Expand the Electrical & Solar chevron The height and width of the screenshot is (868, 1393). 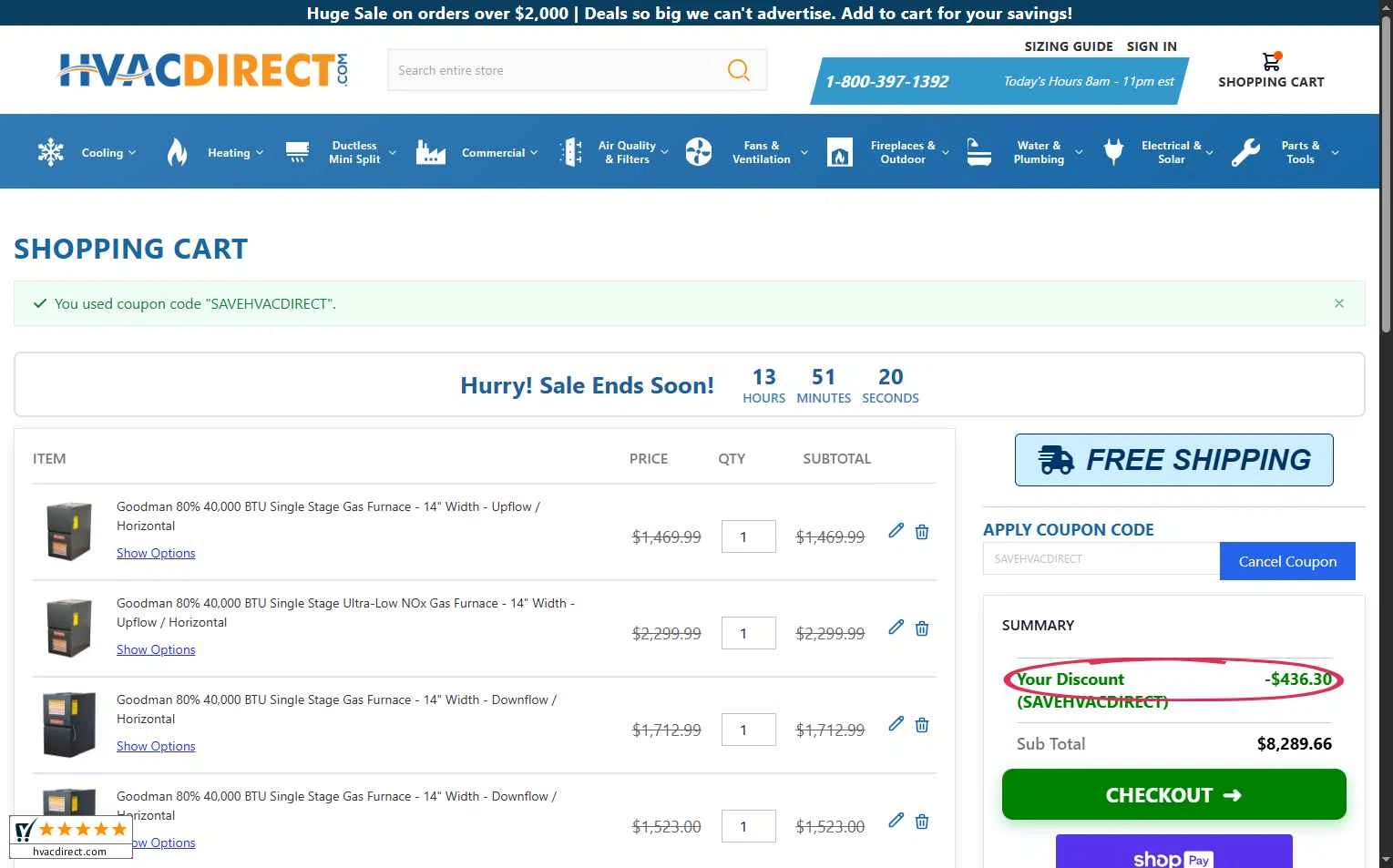point(1209,153)
